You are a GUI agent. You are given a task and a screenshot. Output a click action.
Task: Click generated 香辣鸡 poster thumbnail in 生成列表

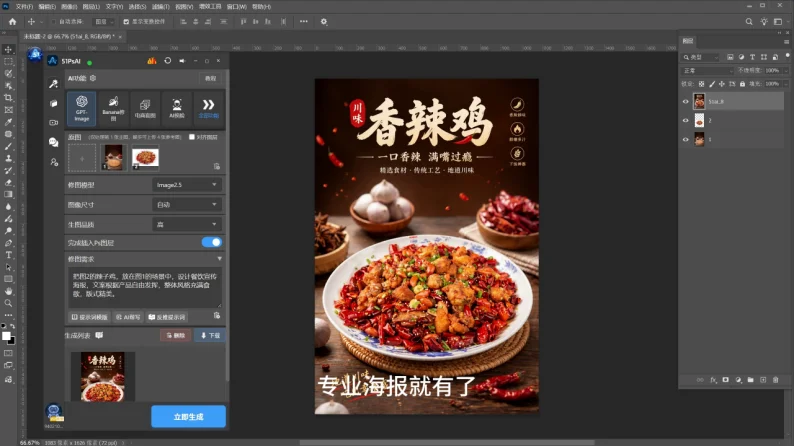pos(103,377)
